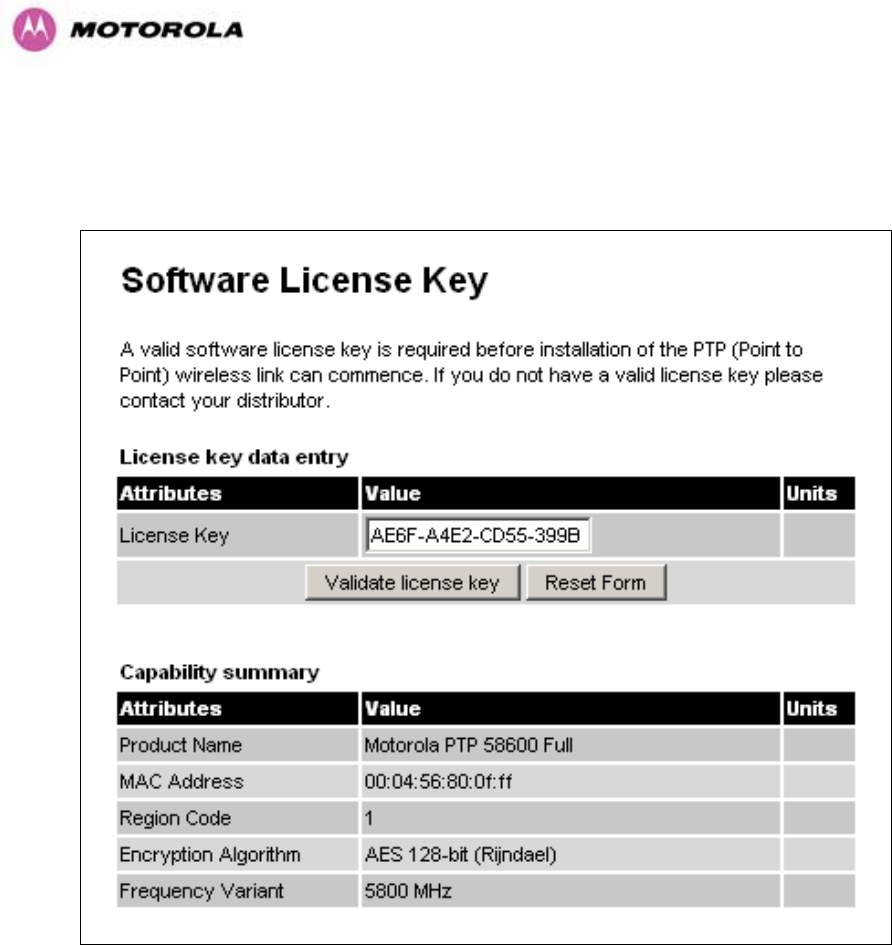Image resolution: width=892 pixels, height=945 pixels.
Task: Click the Validate license key button
Action: (412, 583)
